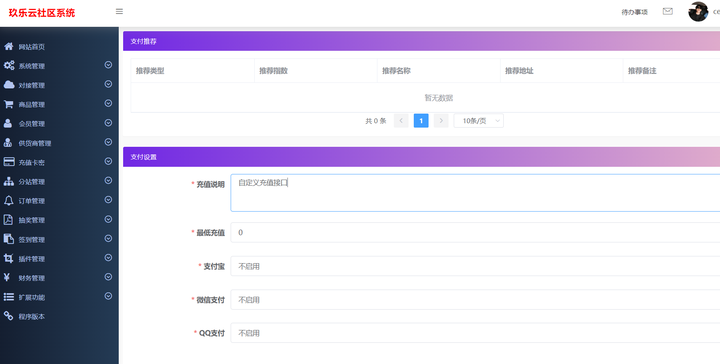
Task: Open the 微信支付 payment dropdown
Action: pyautogui.click(x=475, y=300)
